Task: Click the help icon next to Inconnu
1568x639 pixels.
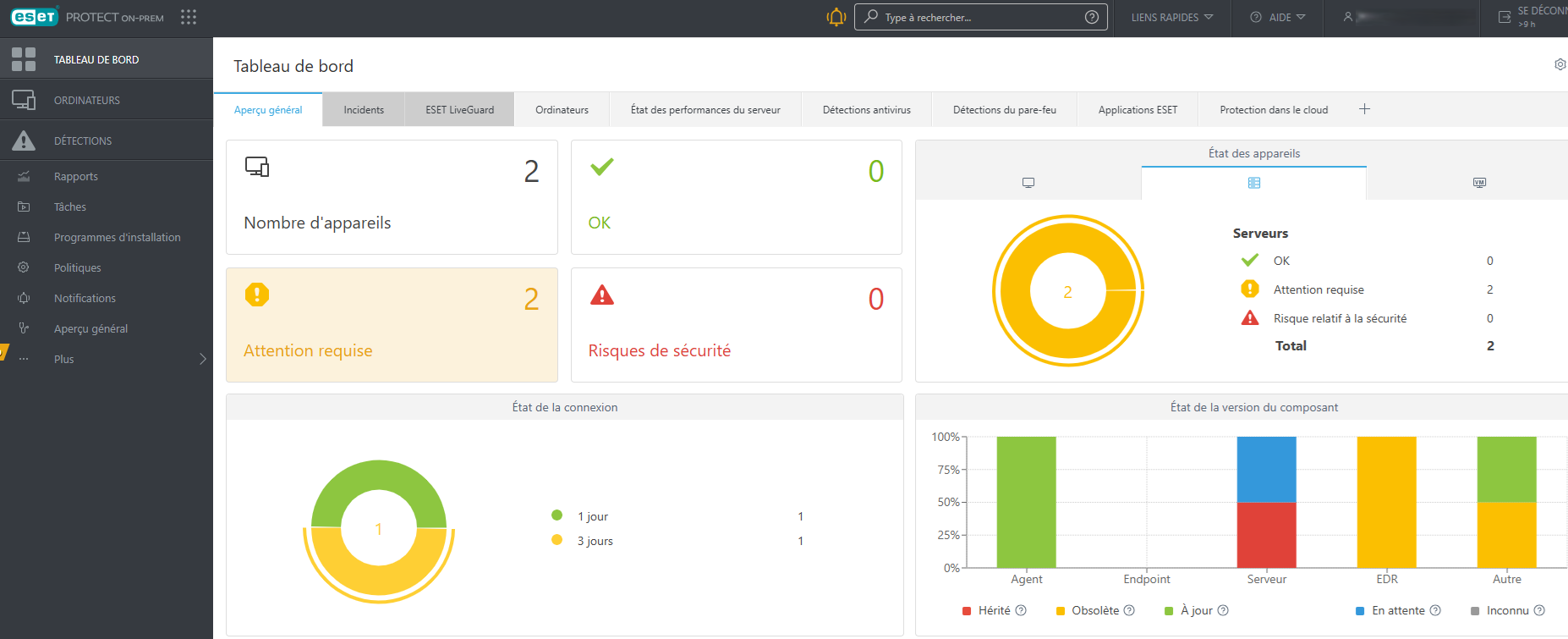Action: tap(1539, 610)
